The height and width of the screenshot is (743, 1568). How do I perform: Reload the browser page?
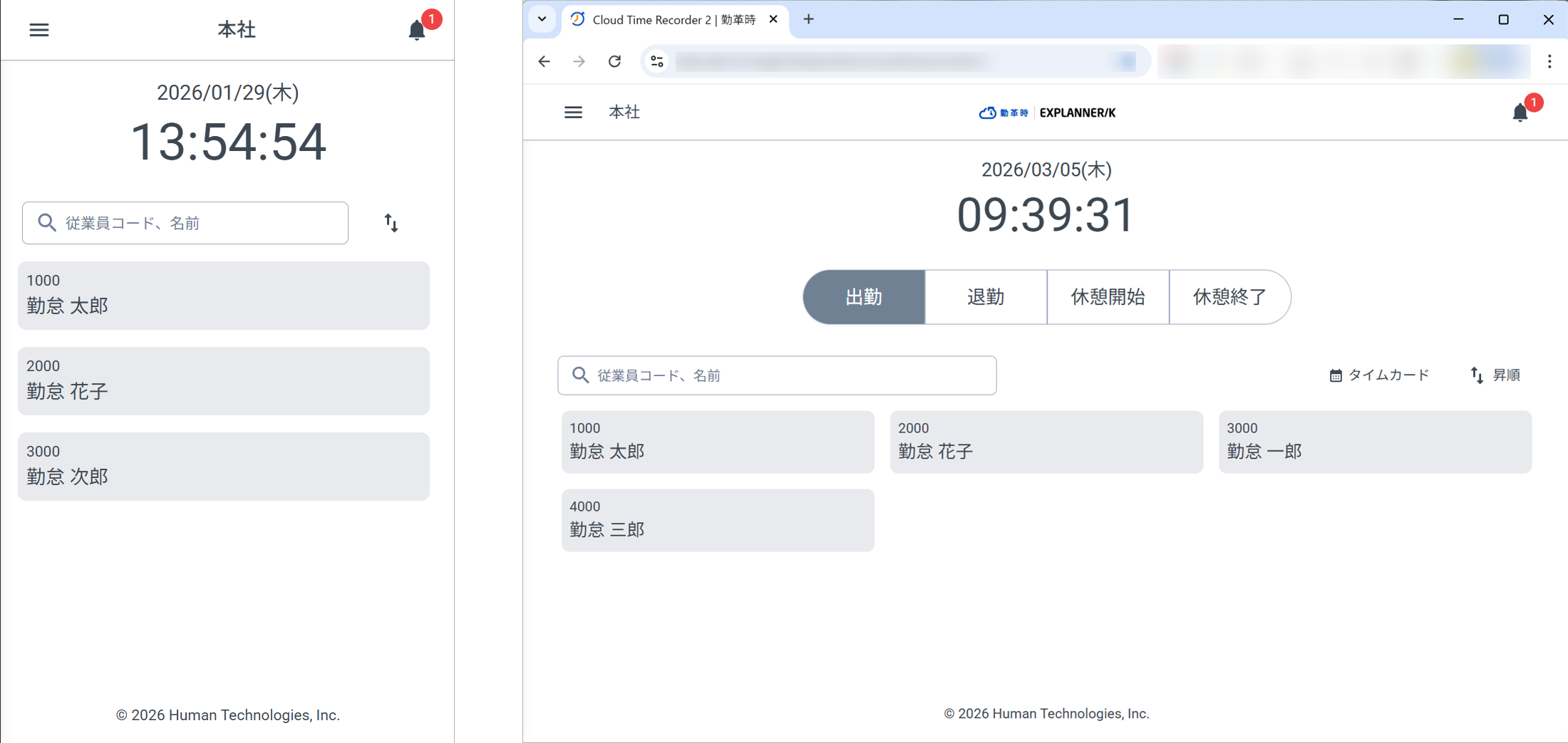pos(614,61)
